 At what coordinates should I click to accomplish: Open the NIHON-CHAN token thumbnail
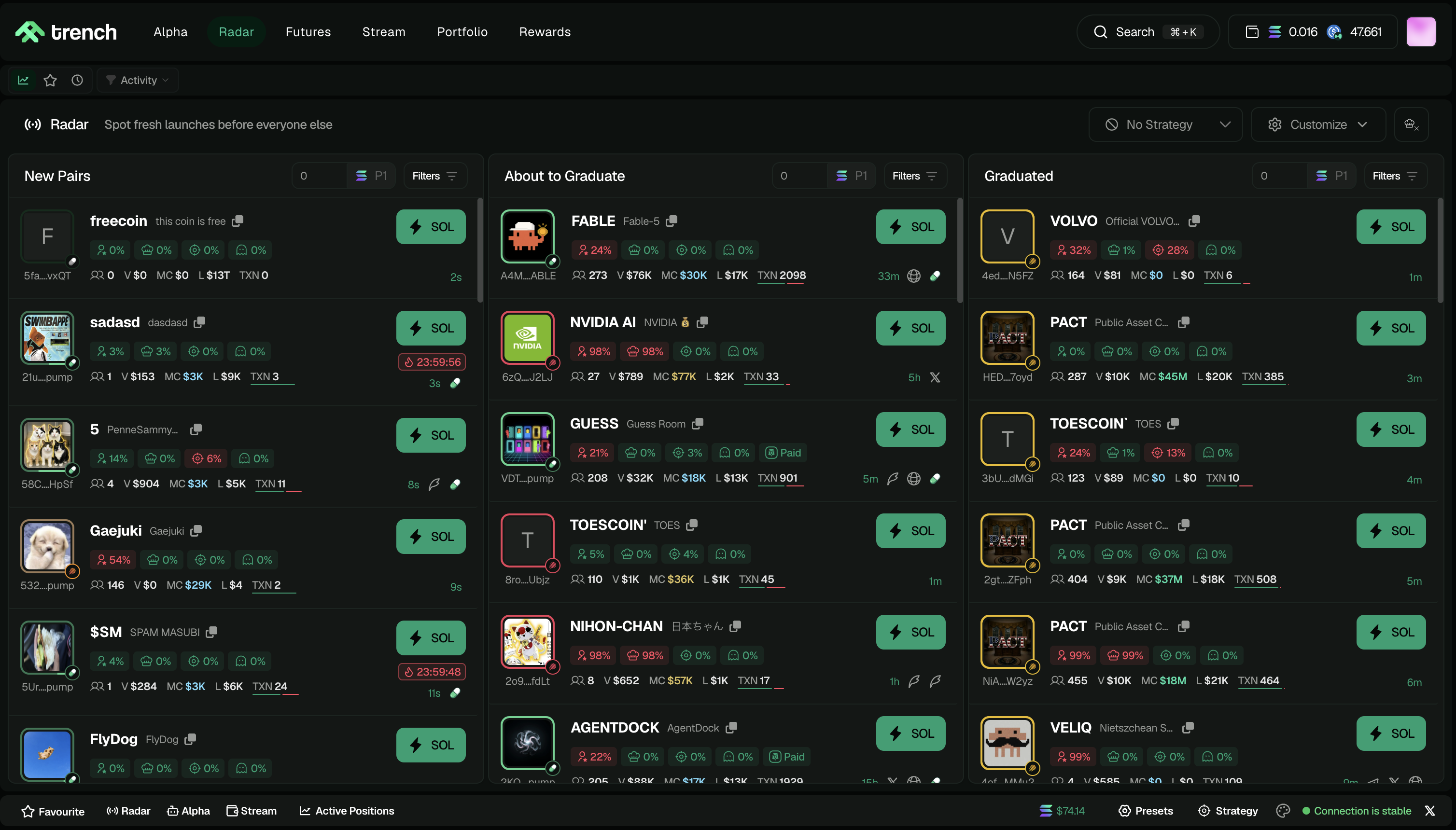click(528, 641)
